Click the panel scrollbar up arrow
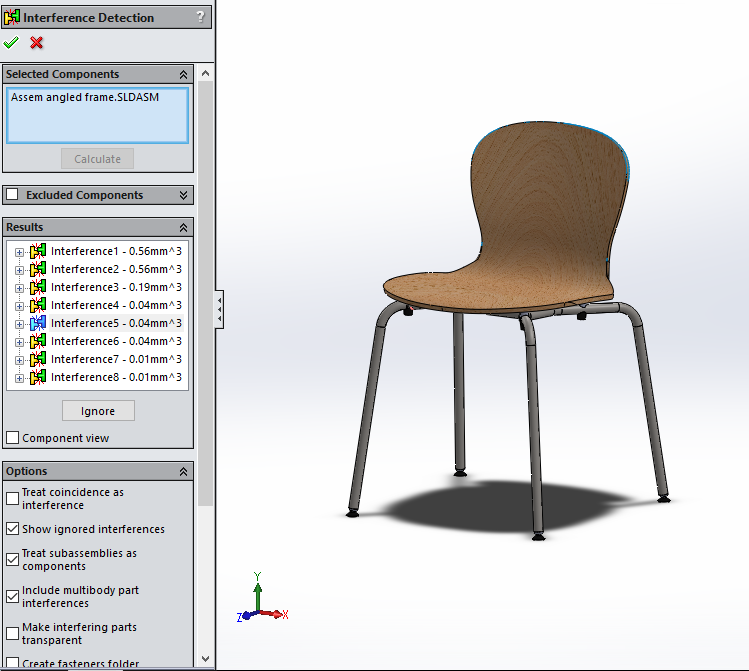The image size is (749, 671). coord(205,73)
